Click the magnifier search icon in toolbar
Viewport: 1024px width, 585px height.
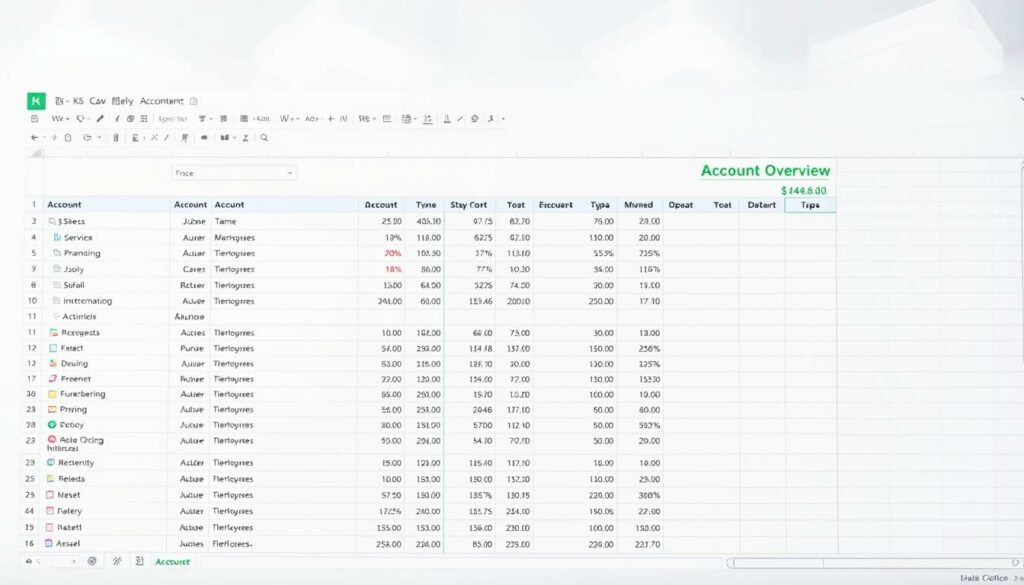tap(264, 138)
